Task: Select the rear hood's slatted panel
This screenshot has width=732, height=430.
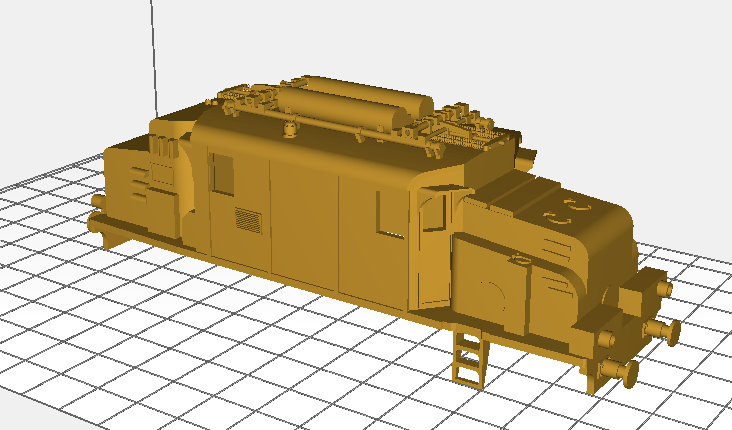Action: [142, 182]
